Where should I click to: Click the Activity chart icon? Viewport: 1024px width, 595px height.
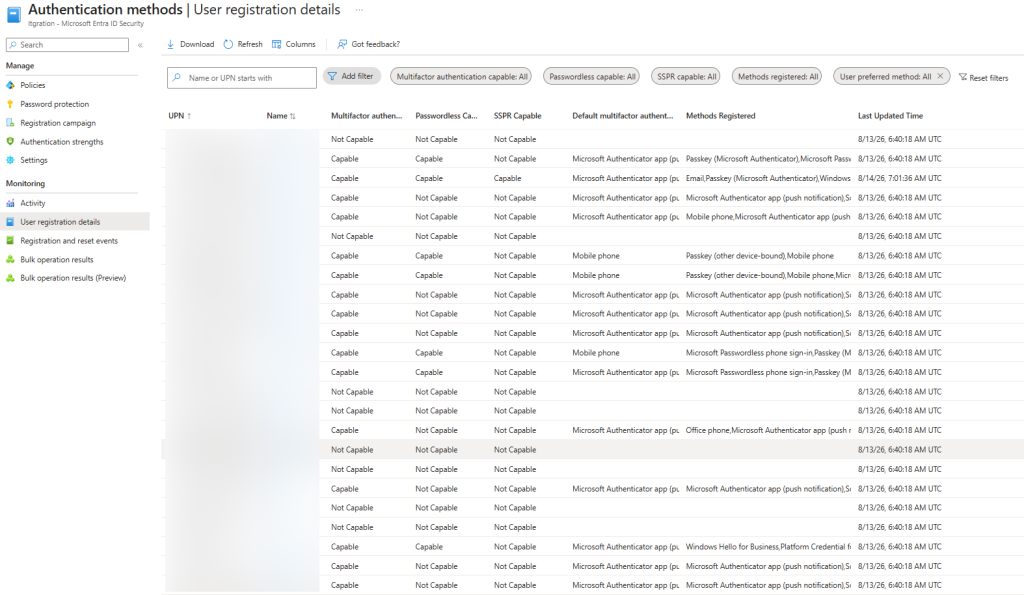tap(10, 203)
